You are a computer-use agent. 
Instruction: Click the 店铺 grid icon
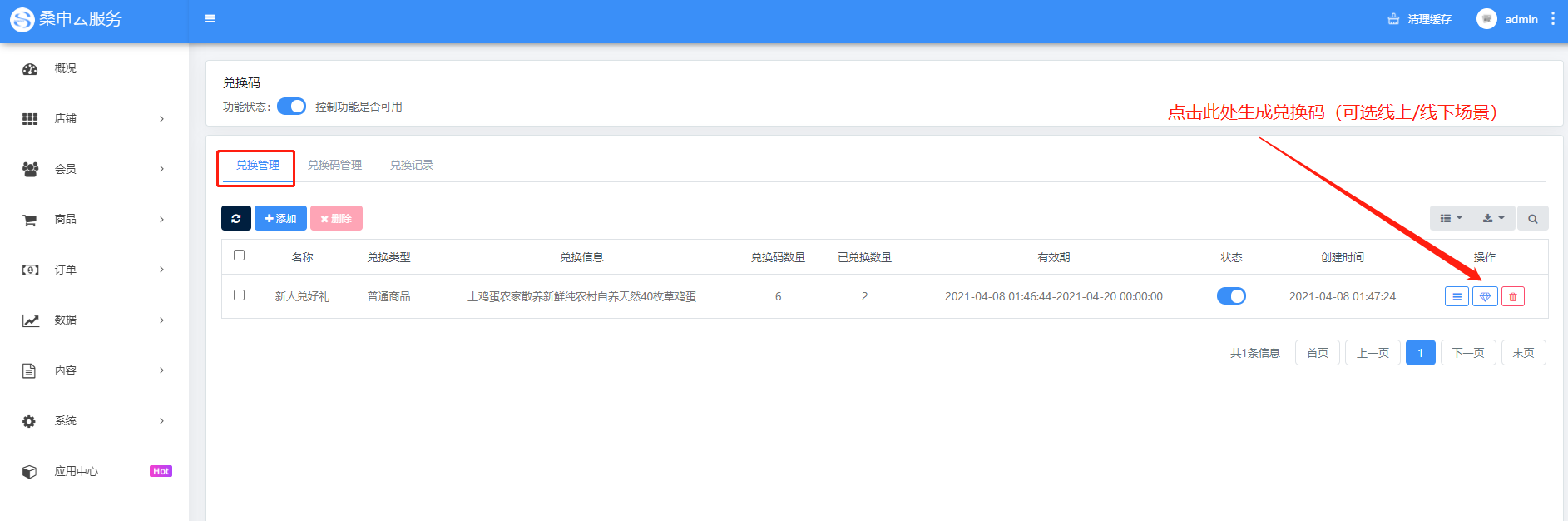30,119
